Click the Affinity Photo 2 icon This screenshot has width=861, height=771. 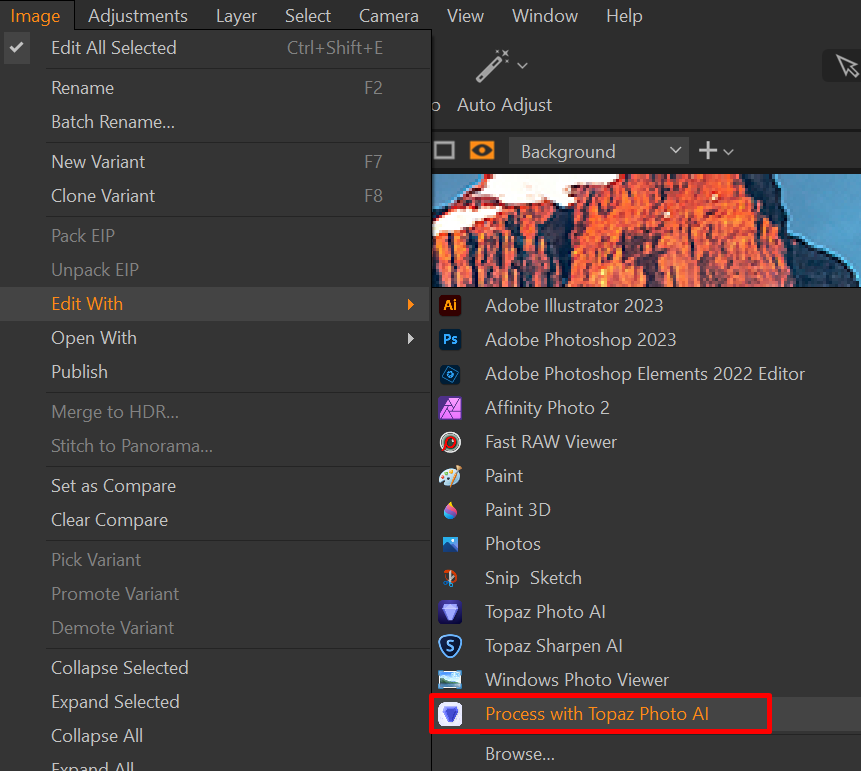click(450, 408)
